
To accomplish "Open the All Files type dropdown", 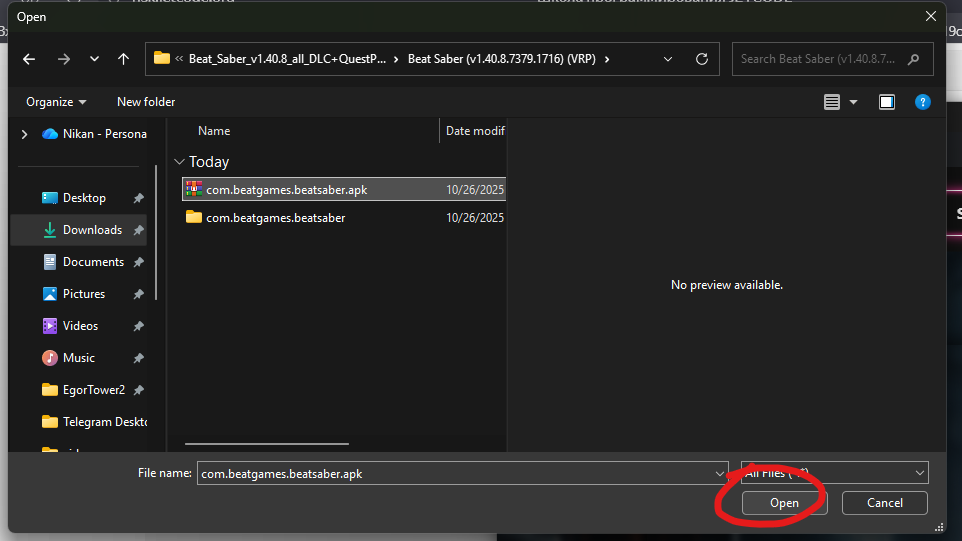I will (x=834, y=473).
